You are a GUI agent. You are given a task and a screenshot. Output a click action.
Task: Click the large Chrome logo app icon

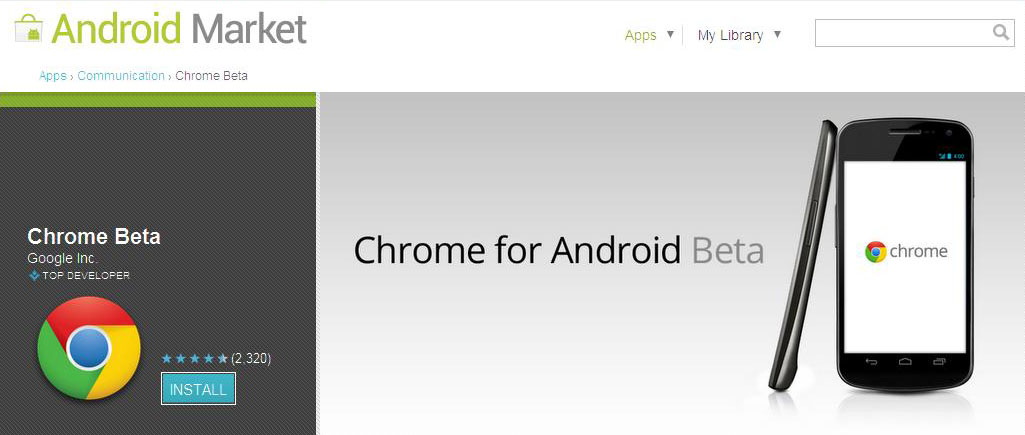89,348
